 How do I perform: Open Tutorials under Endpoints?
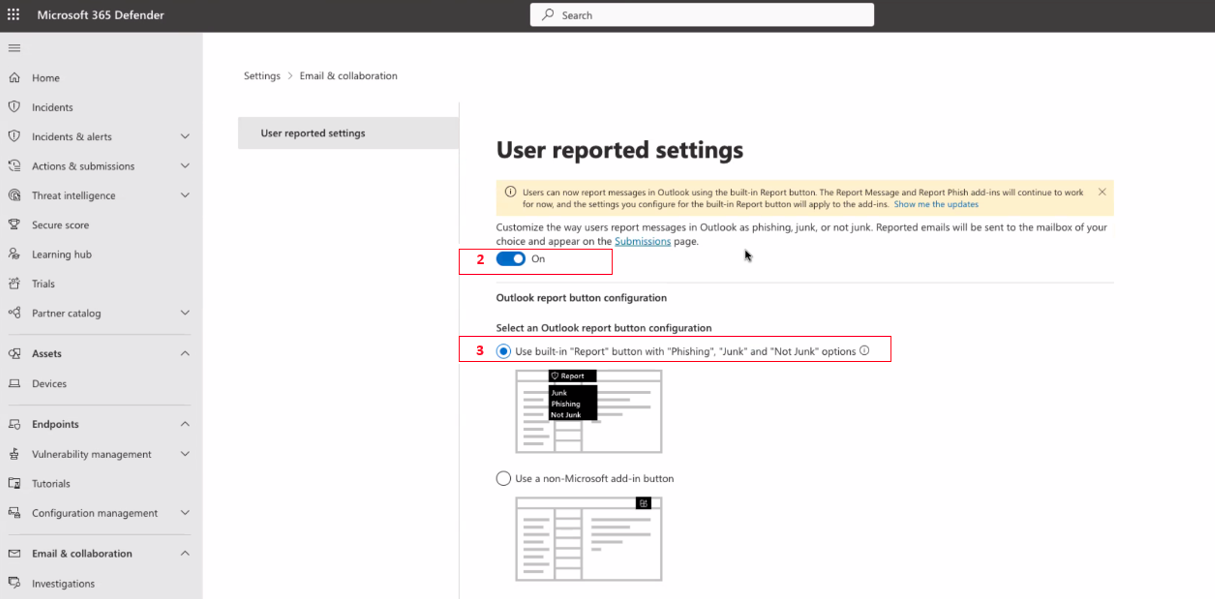[51, 484]
